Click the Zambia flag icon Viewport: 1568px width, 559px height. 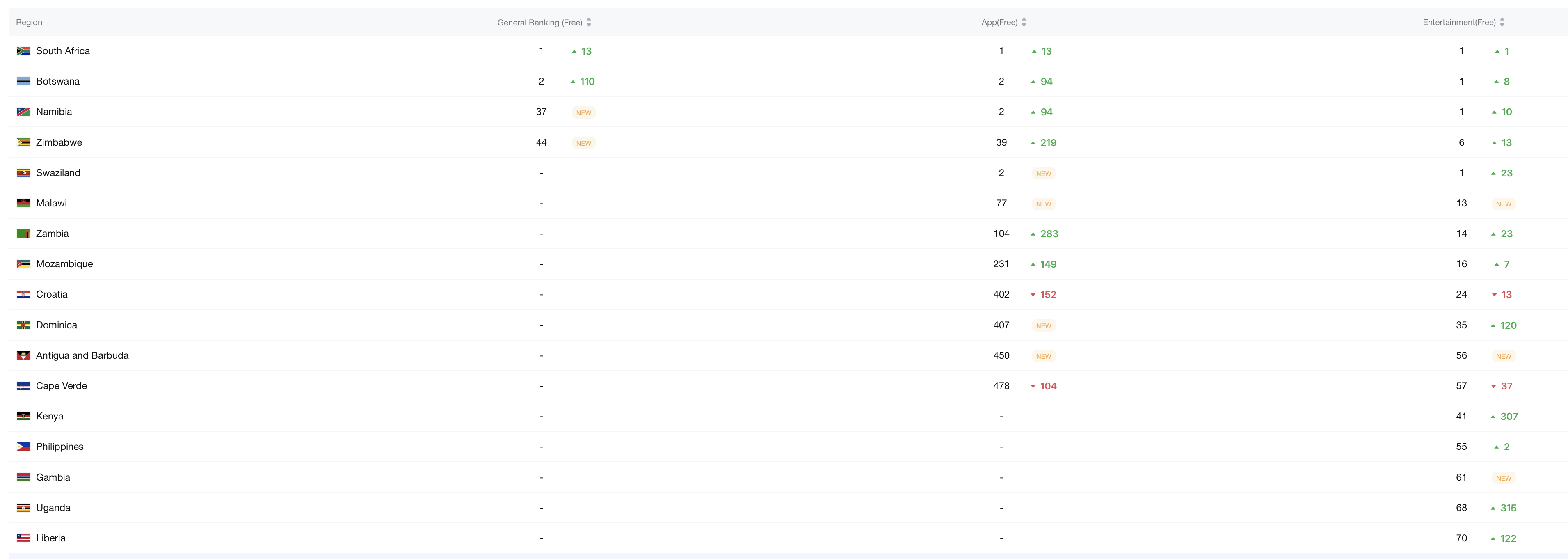tap(23, 234)
